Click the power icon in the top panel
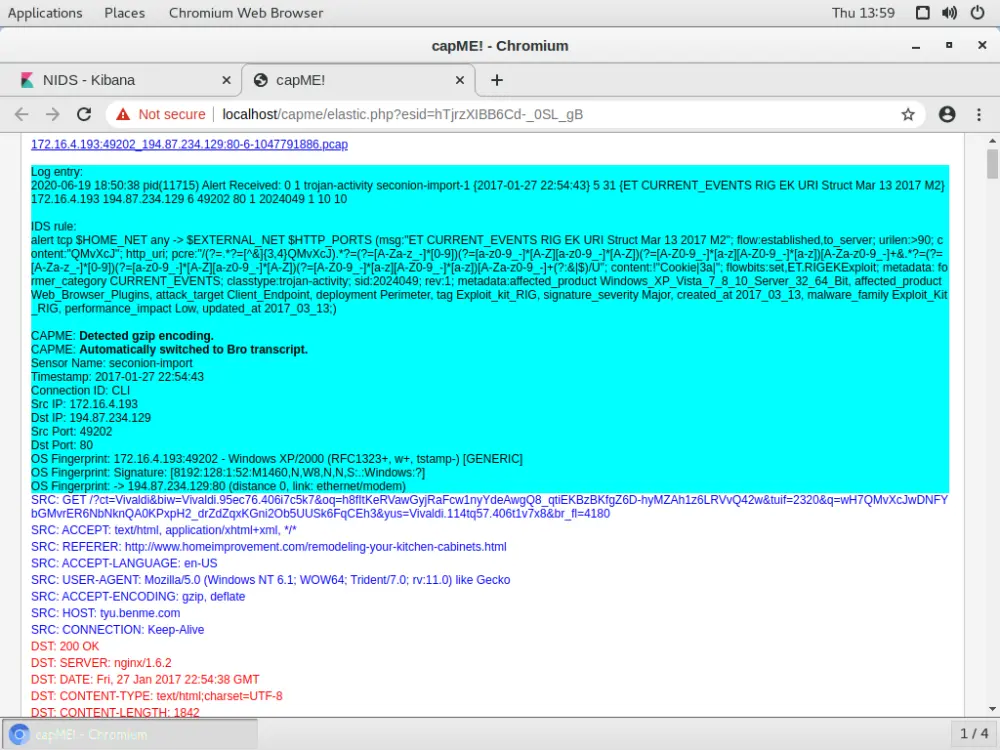1000x750 pixels. [x=977, y=12]
